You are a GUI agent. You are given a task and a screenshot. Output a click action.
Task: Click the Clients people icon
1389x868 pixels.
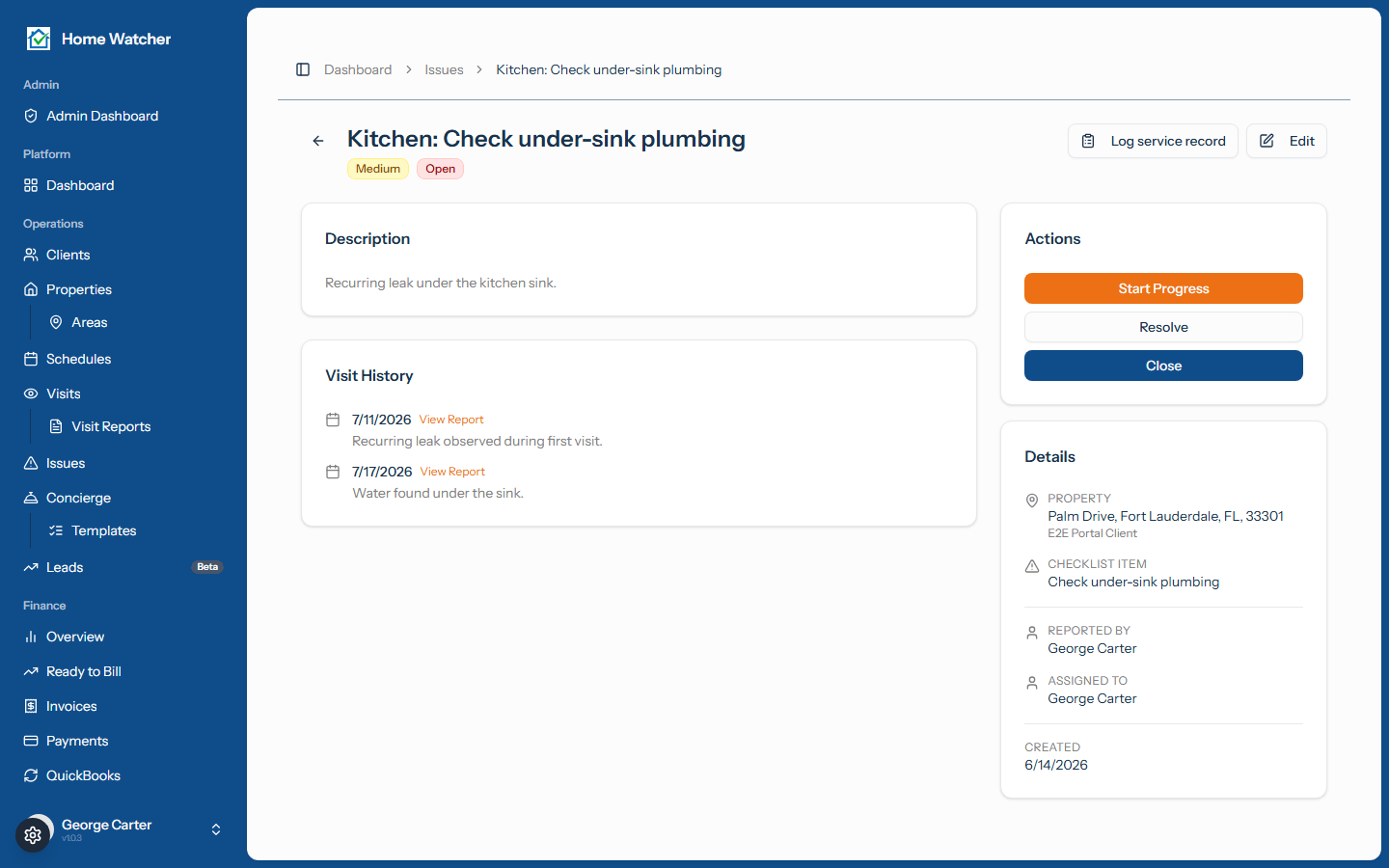click(x=31, y=255)
